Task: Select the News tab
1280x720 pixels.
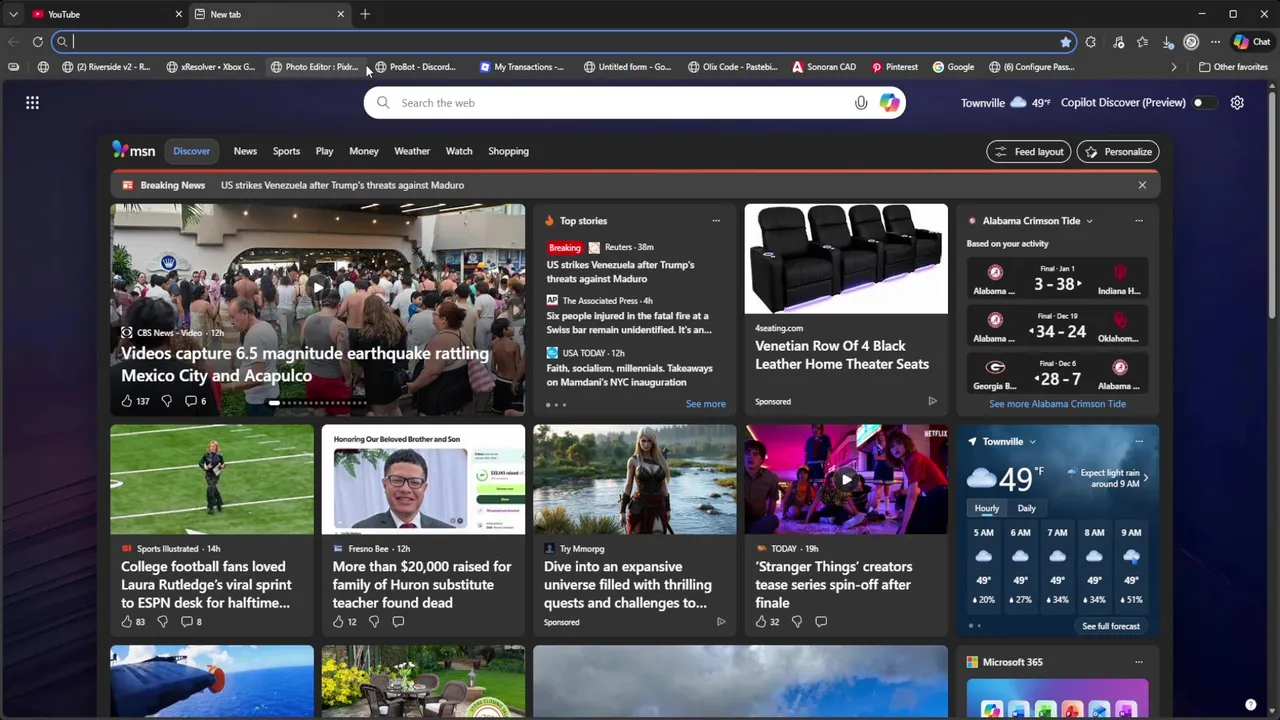Action: tap(245, 151)
